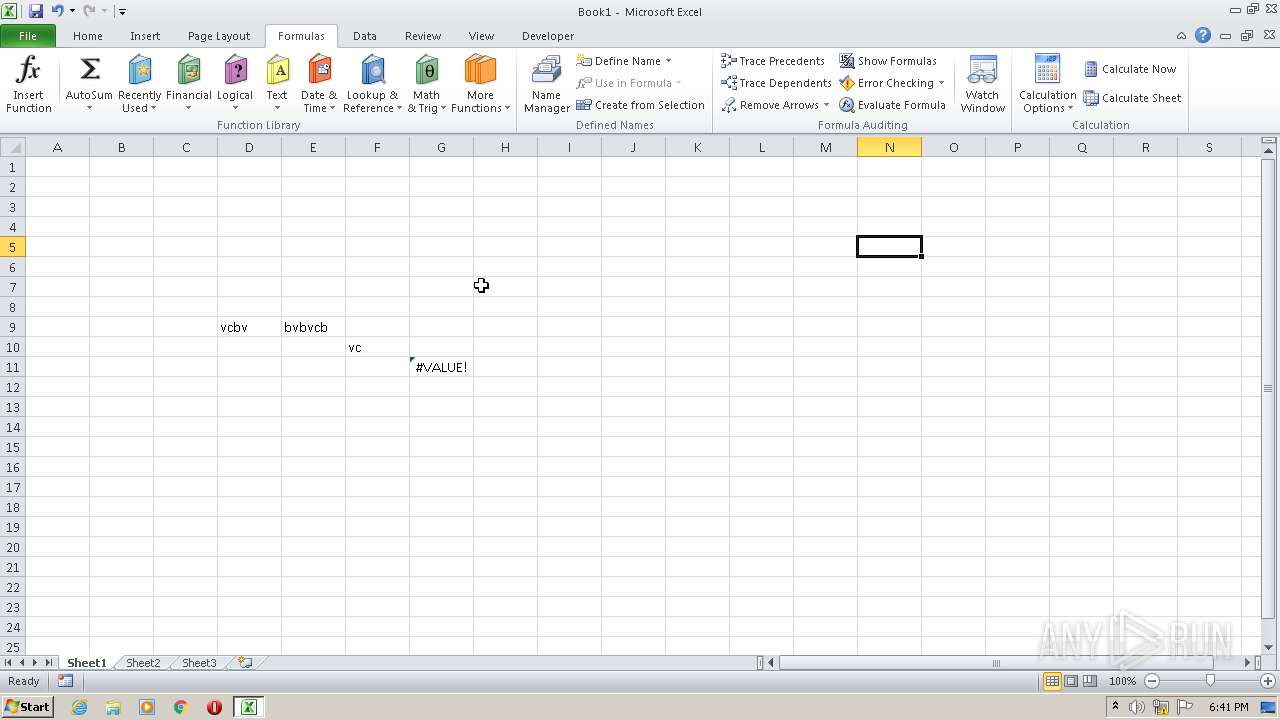Switch to Page Layout view button
Screen dimensions: 1280x720
1071,681
